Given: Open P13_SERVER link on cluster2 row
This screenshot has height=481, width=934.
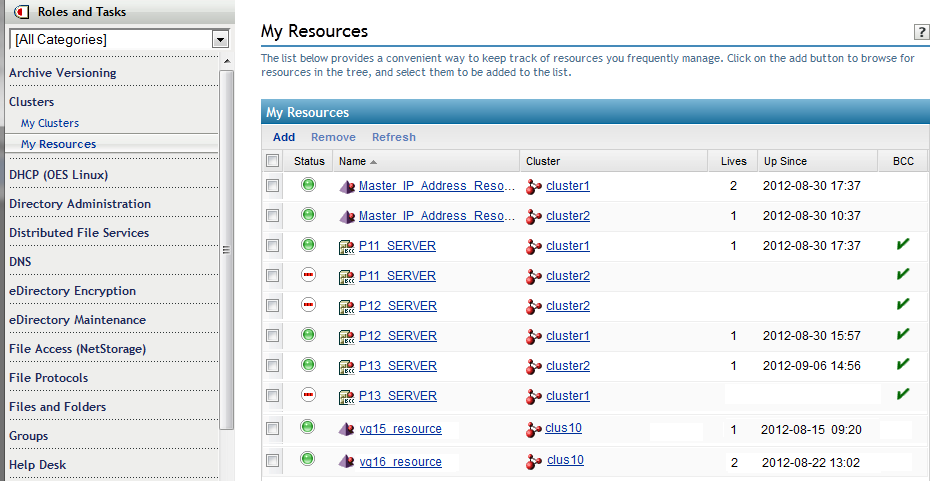Looking at the screenshot, I should pos(397,366).
